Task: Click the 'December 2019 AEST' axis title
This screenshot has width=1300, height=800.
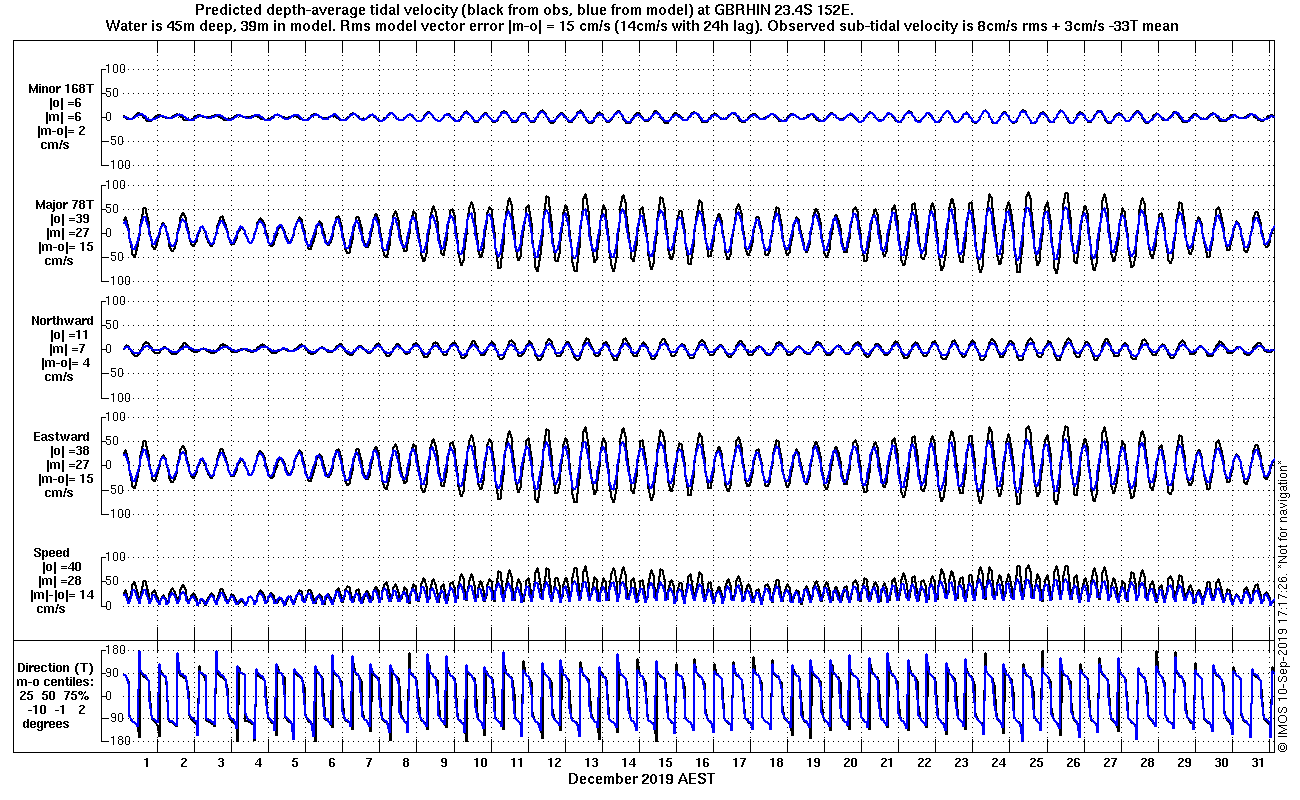Action: pos(641,778)
